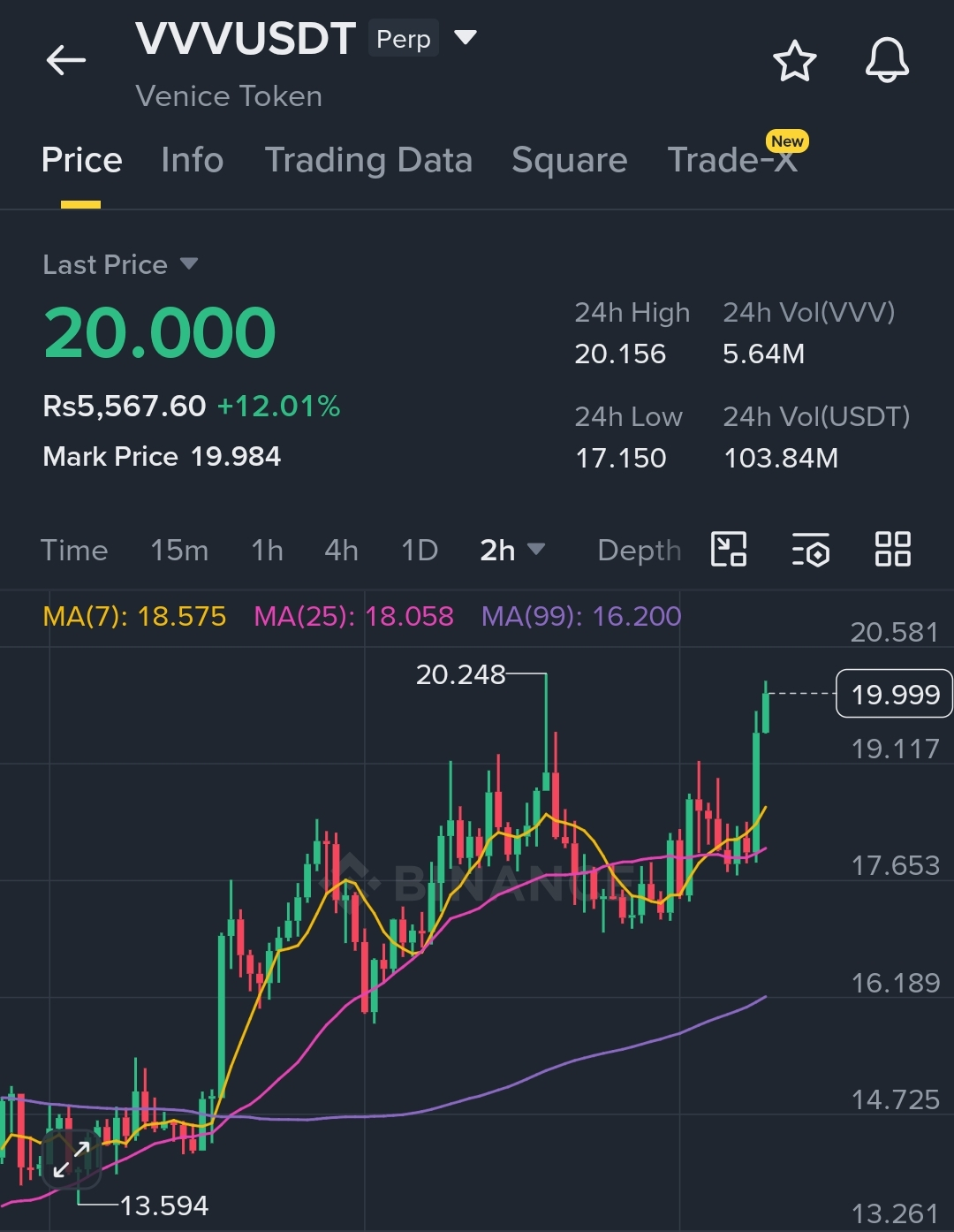
Task: Tap the 24h Vol(USDT) value 103.84M
Action: coord(781,459)
